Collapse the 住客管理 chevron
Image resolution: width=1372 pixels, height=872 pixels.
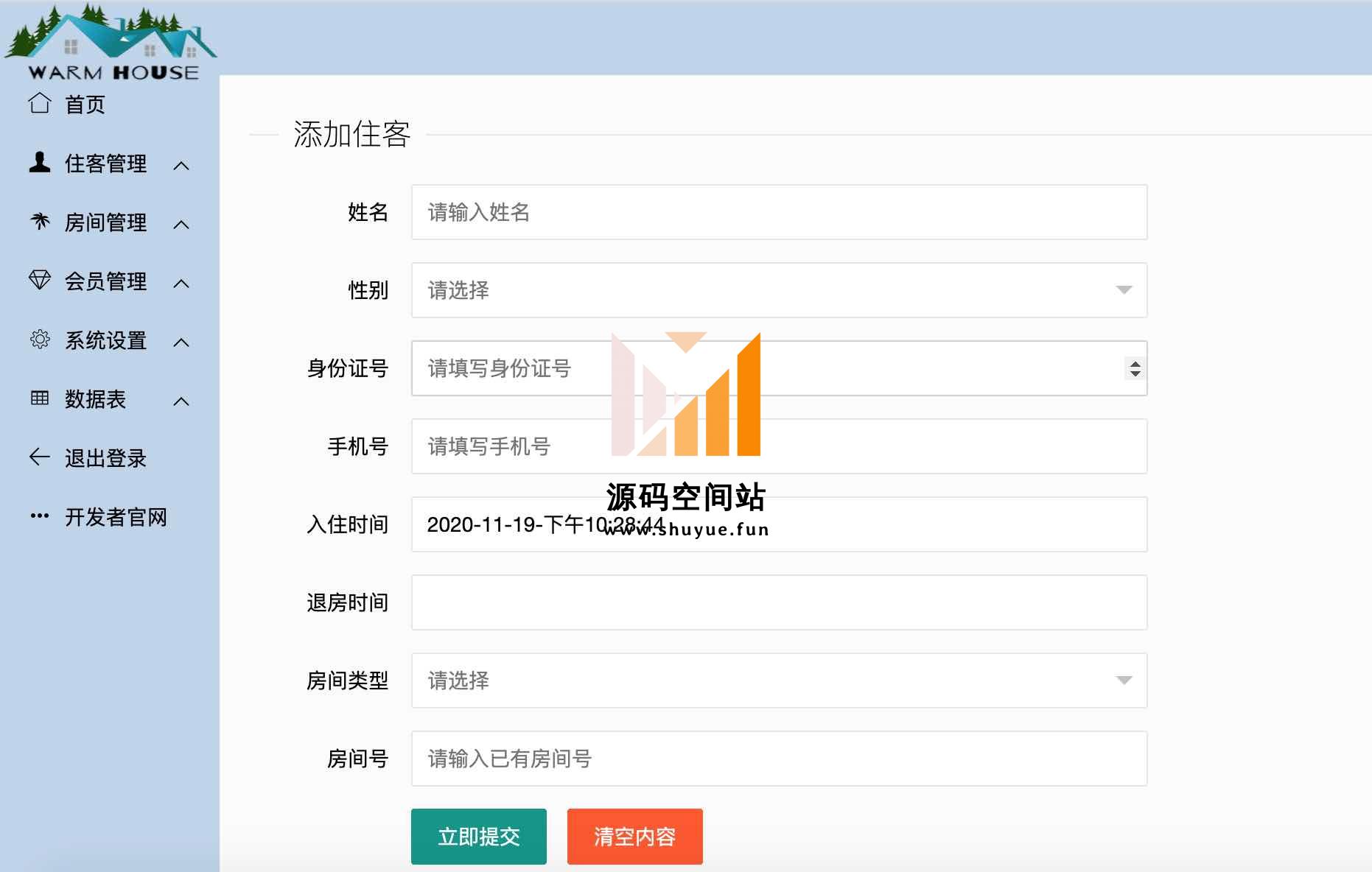(181, 165)
